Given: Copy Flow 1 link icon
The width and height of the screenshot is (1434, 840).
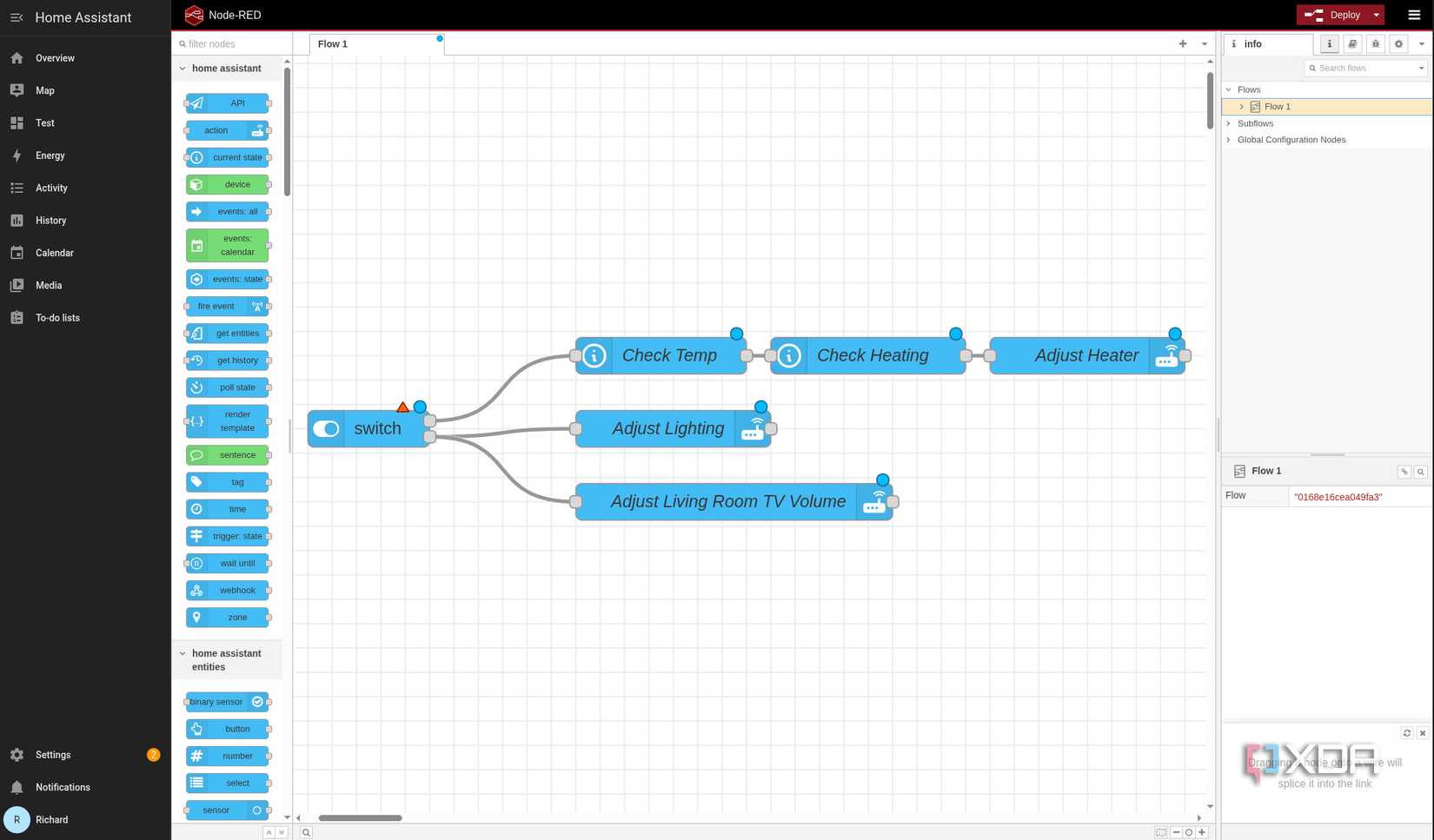Looking at the screenshot, I should pyautogui.click(x=1404, y=472).
